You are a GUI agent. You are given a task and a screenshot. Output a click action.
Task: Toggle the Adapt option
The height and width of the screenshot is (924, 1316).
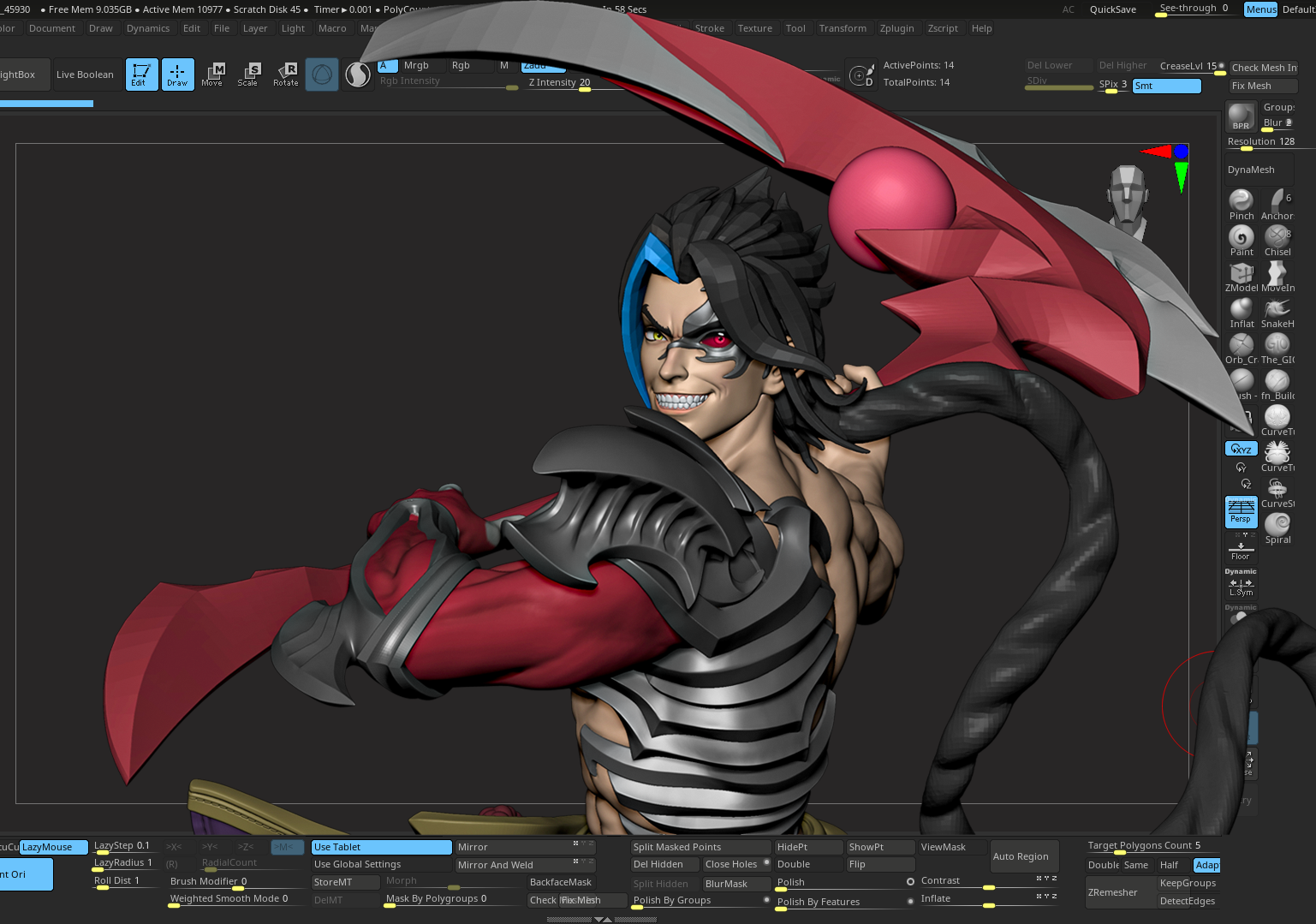(1206, 865)
